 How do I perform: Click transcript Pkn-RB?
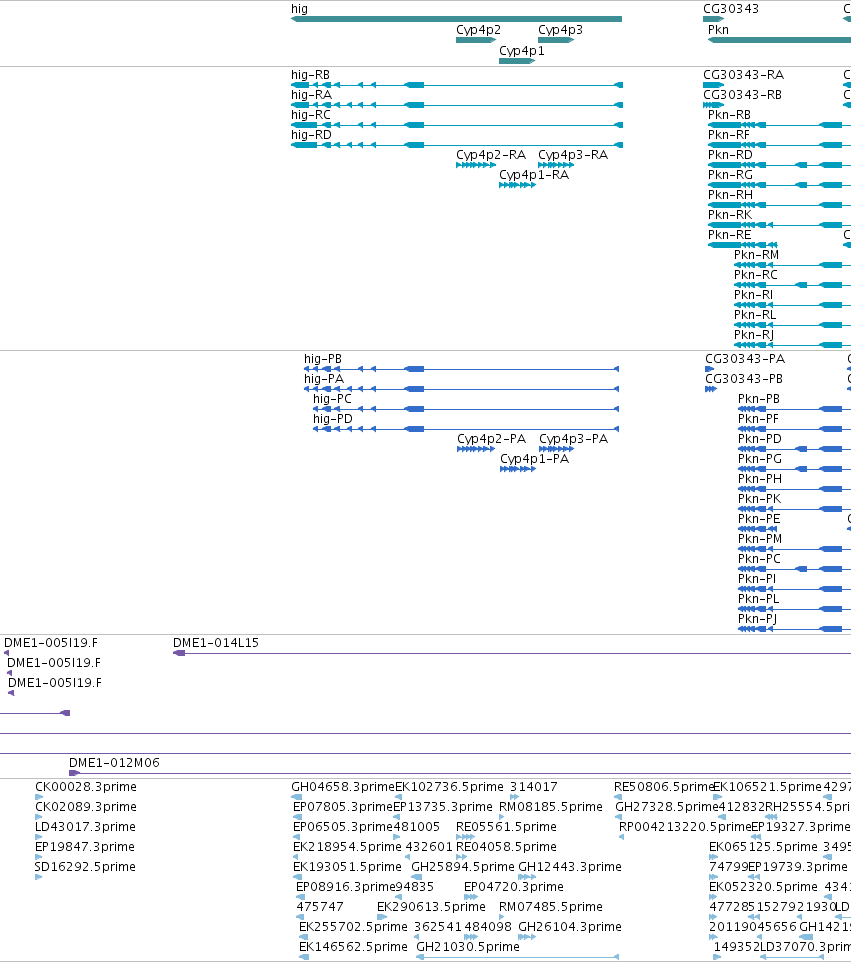tap(730, 115)
